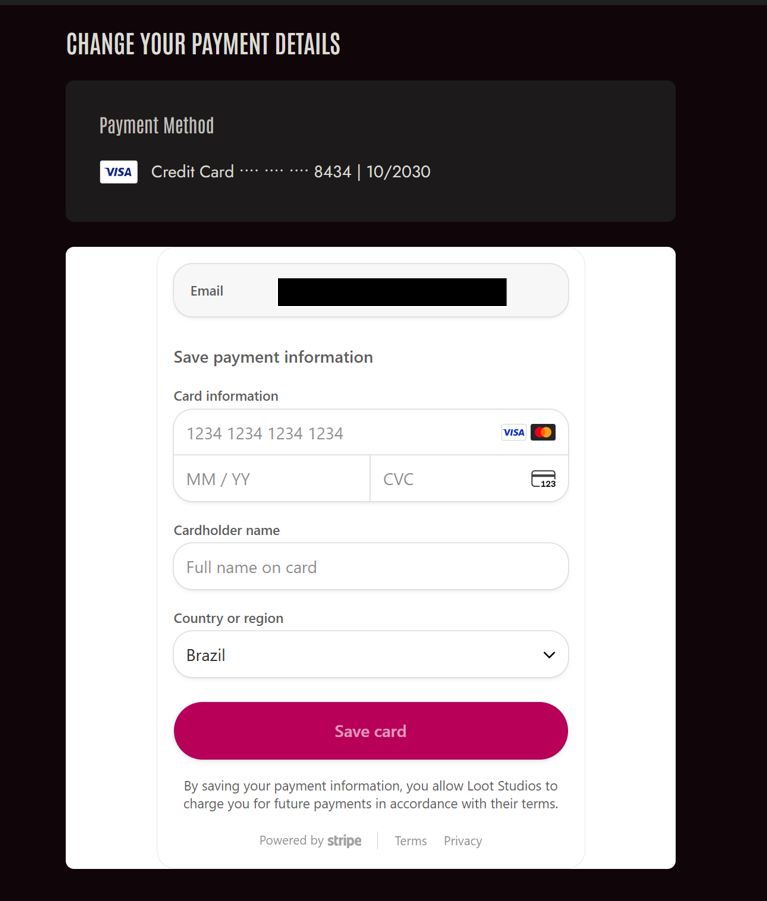Click the CVC card hint icon

coord(543,479)
